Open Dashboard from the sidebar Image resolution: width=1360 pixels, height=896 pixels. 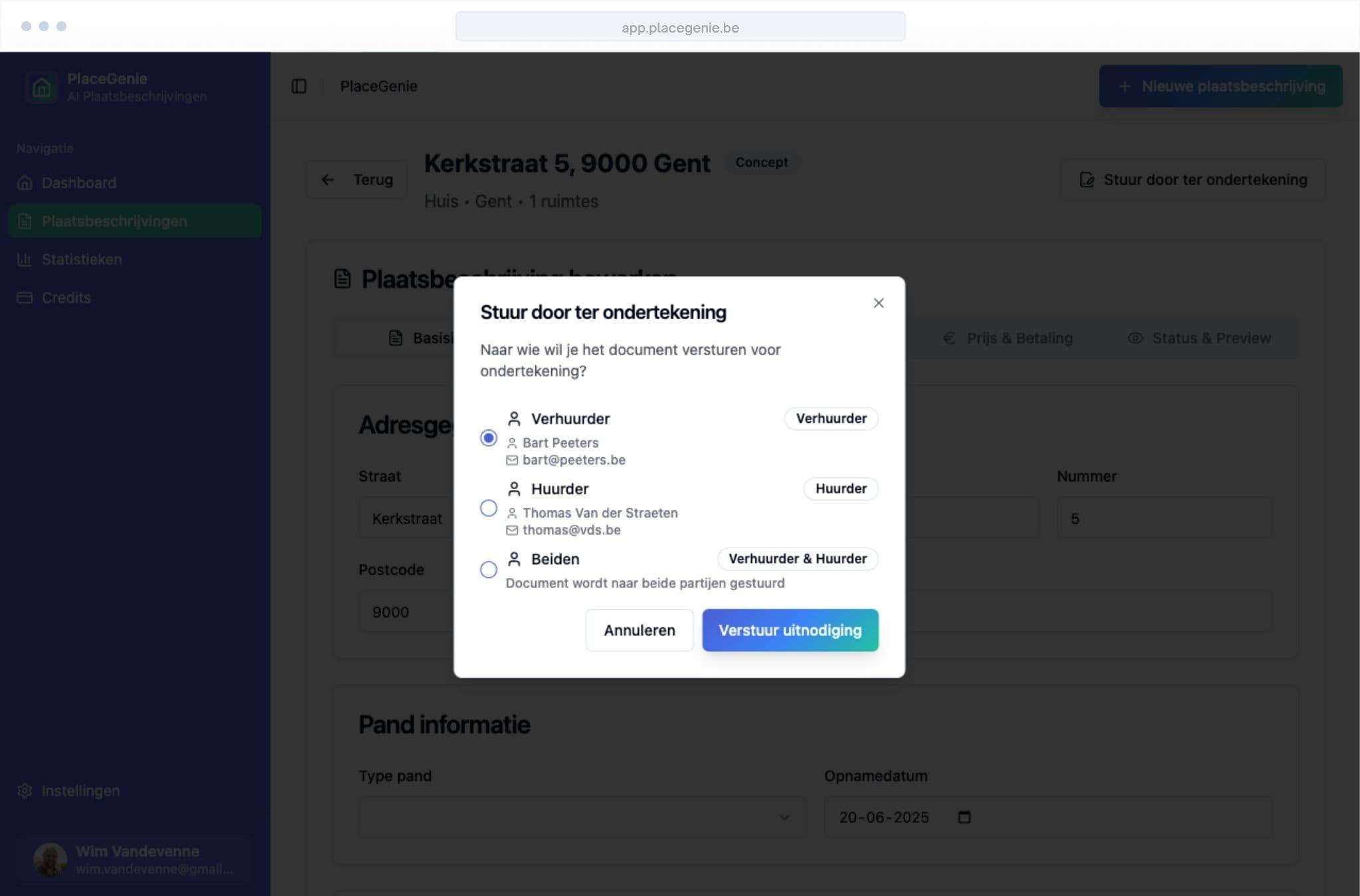(78, 183)
